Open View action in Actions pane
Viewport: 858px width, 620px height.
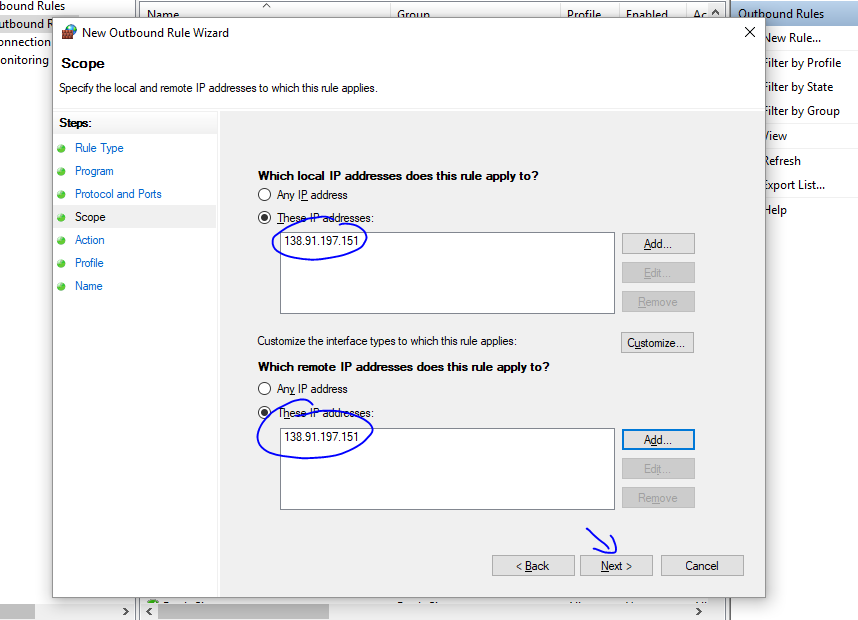[776, 136]
